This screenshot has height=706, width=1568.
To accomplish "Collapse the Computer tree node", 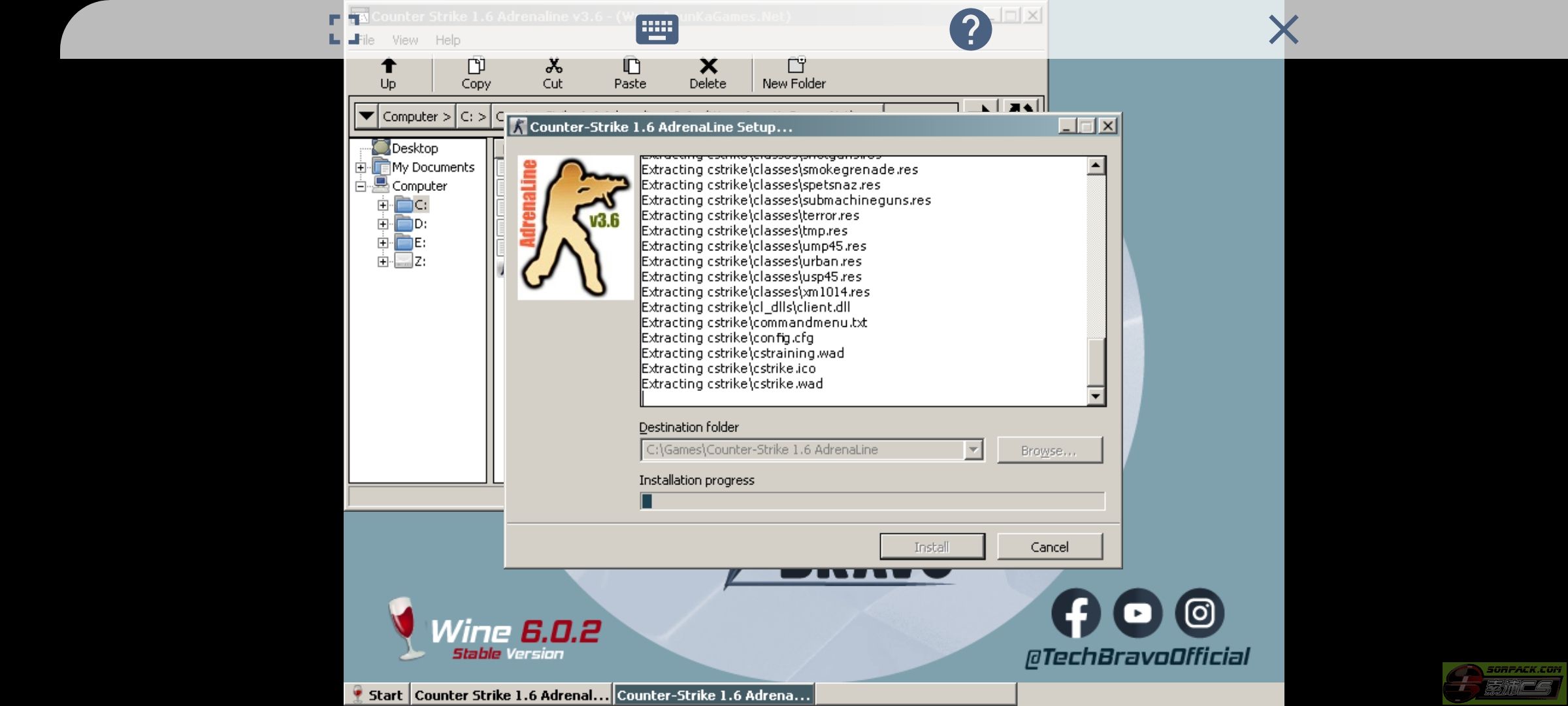I will (x=361, y=186).
